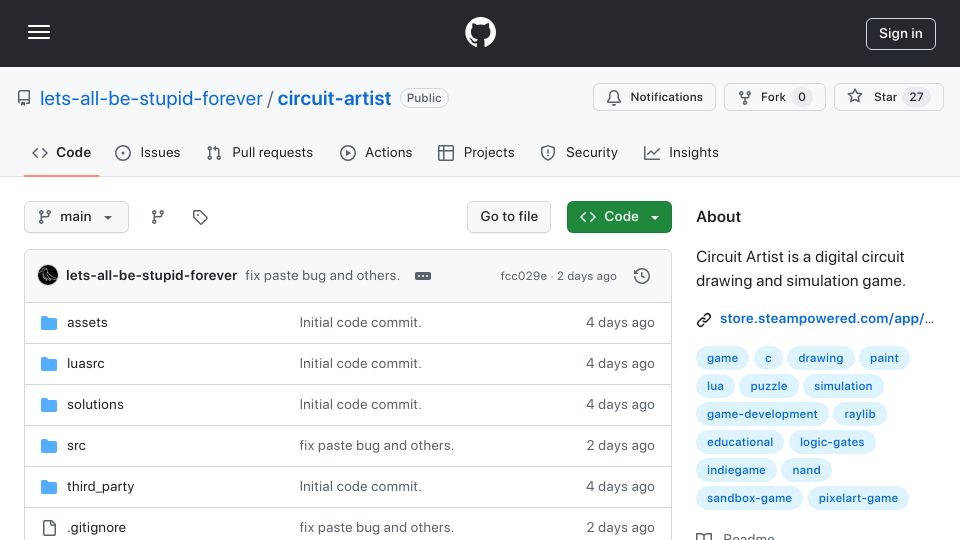Screen dimensions: 960x540
Task: Open the Insights tab
Action: tap(681, 152)
